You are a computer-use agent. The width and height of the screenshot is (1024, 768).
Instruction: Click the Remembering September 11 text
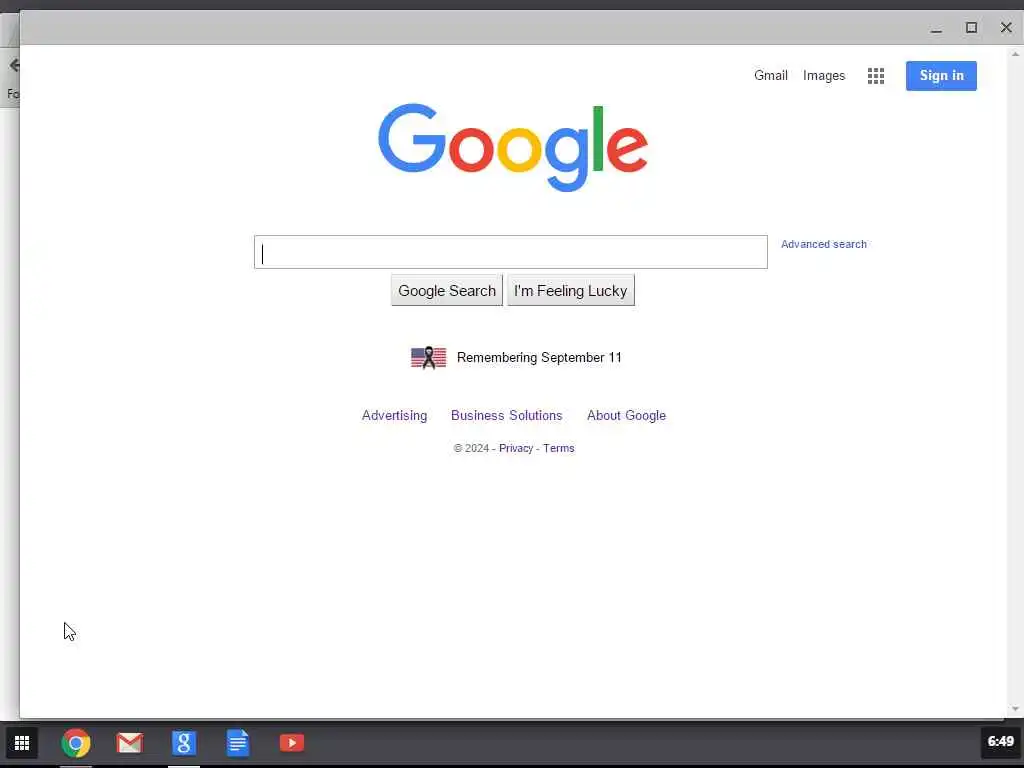click(539, 358)
